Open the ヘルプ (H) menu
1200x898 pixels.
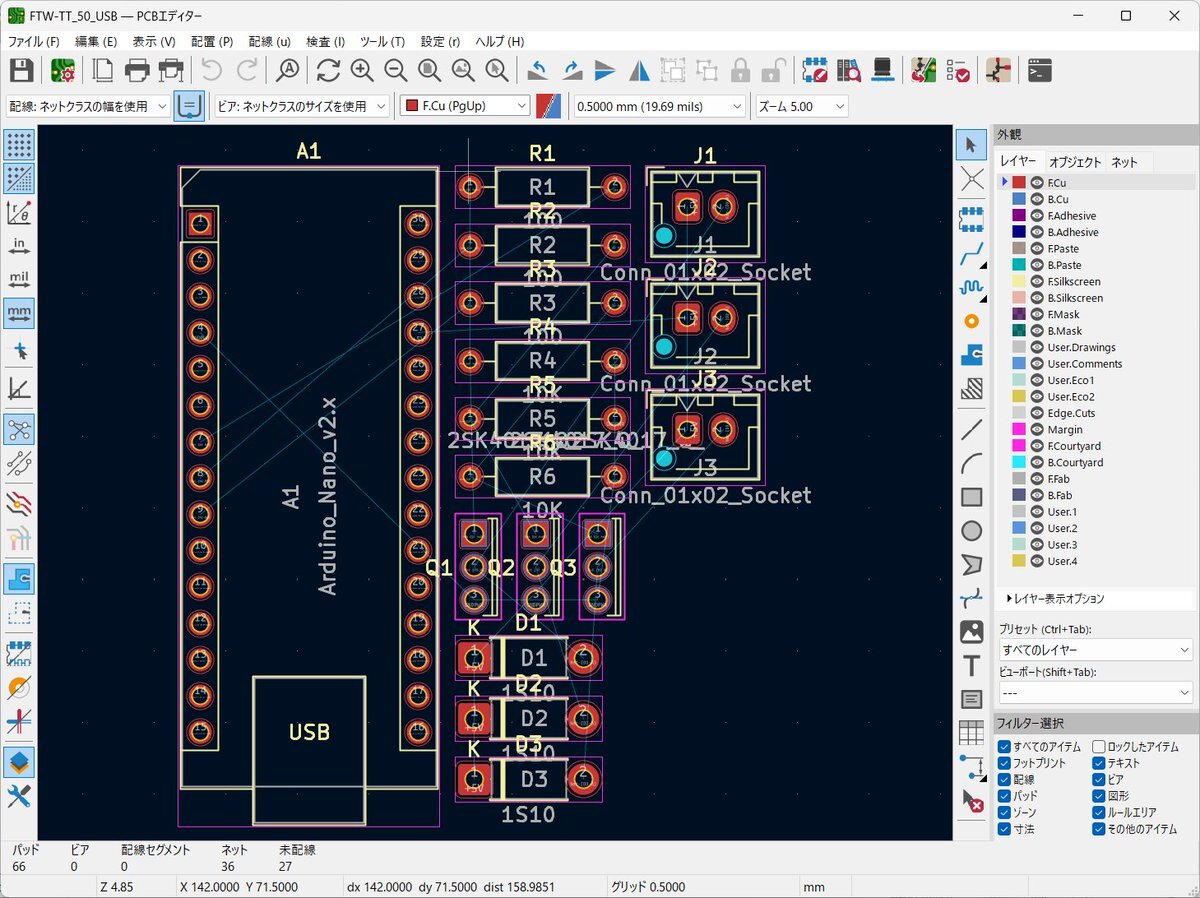click(x=500, y=42)
